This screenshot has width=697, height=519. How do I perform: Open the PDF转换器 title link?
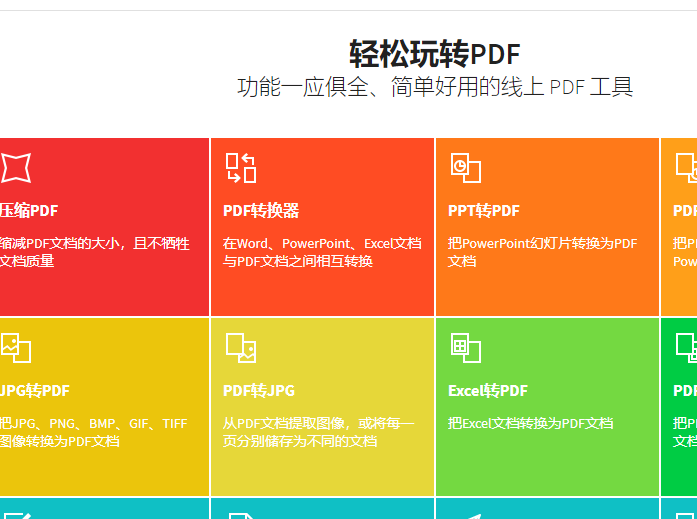click(261, 211)
